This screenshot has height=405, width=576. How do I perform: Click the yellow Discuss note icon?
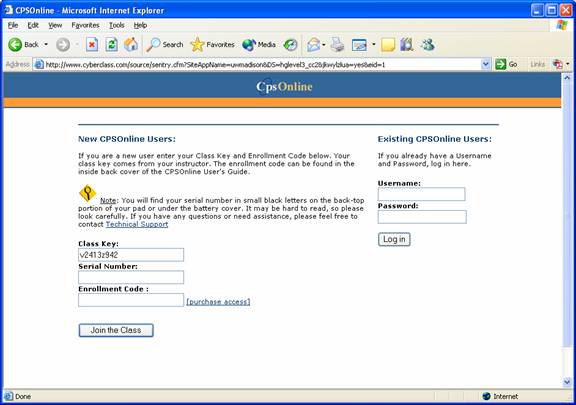tap(388, 45)
